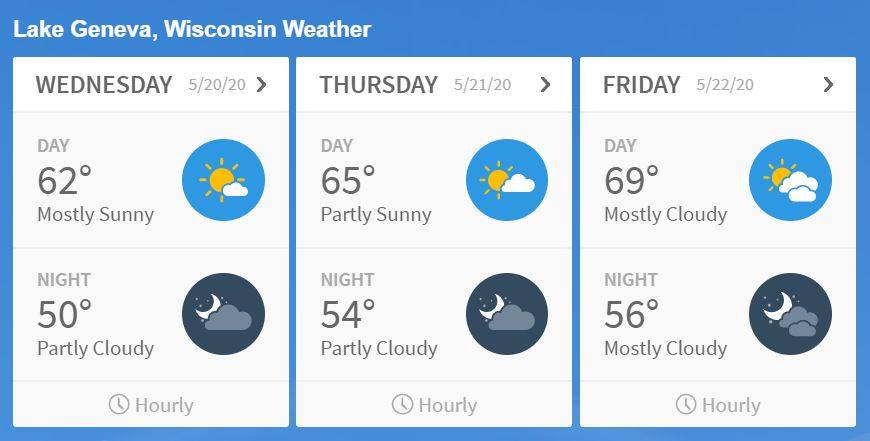Viewport: 870px width, 441px height.
Task: Select the THURSDAY card heading
Action: [378, 85]
